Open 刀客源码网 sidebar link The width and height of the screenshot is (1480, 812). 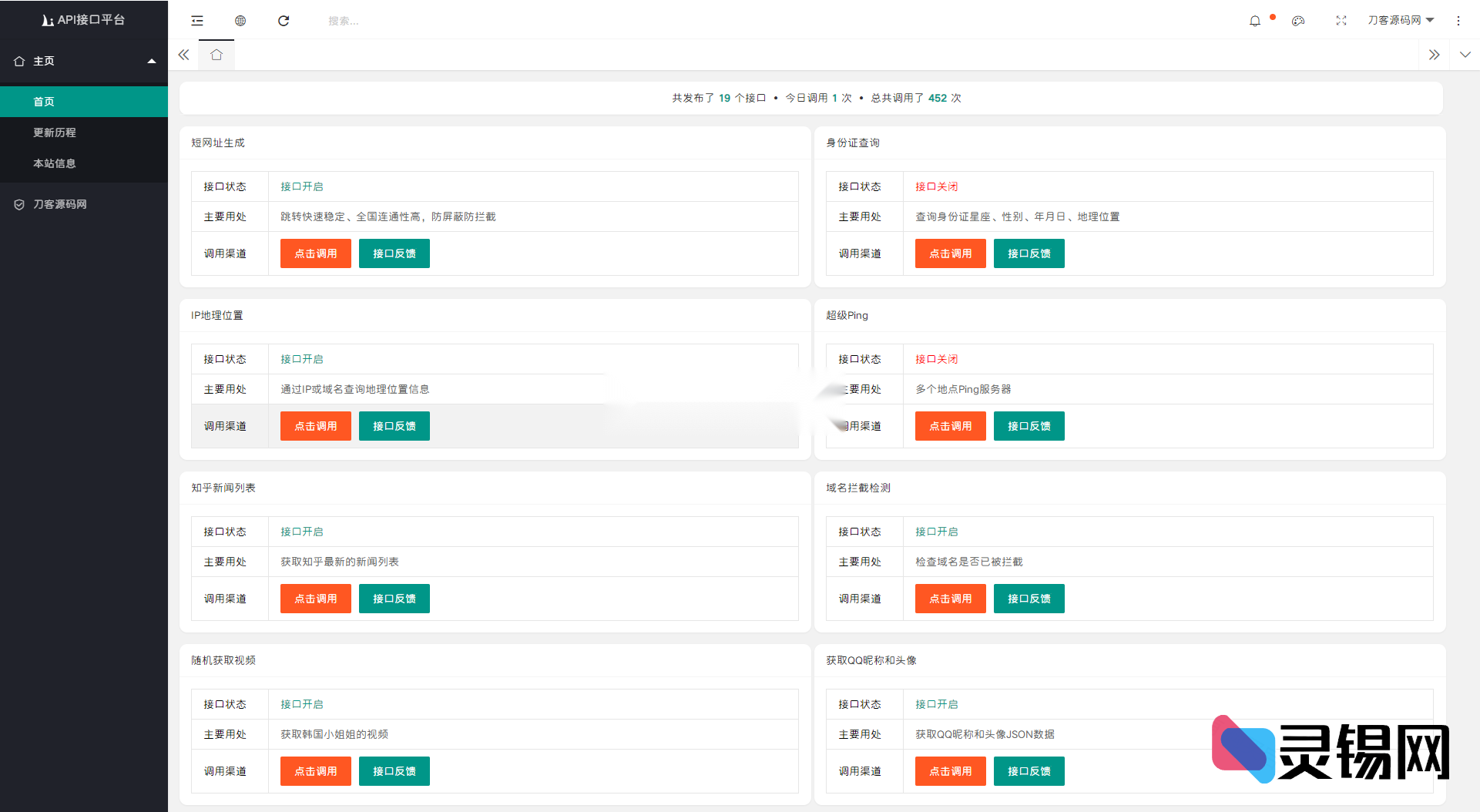(x=59, y=204)
